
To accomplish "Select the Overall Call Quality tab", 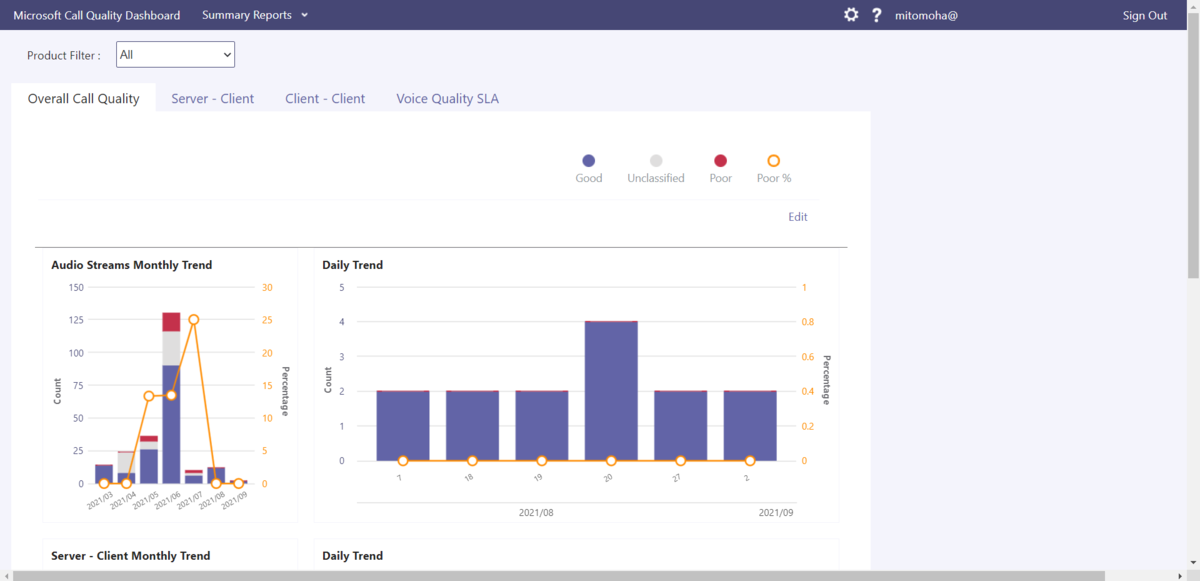I will (x=83, y=99).
